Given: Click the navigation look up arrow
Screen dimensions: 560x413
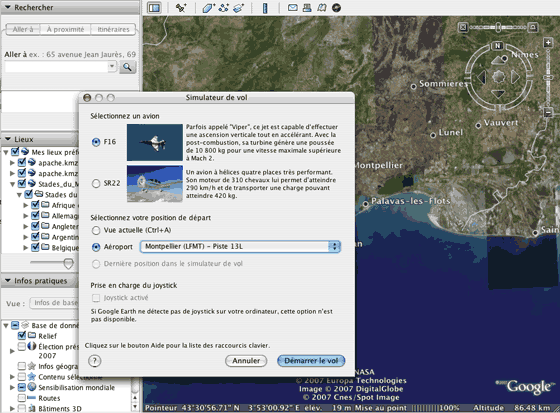Looking at the screenshot, I should (498, 60).
